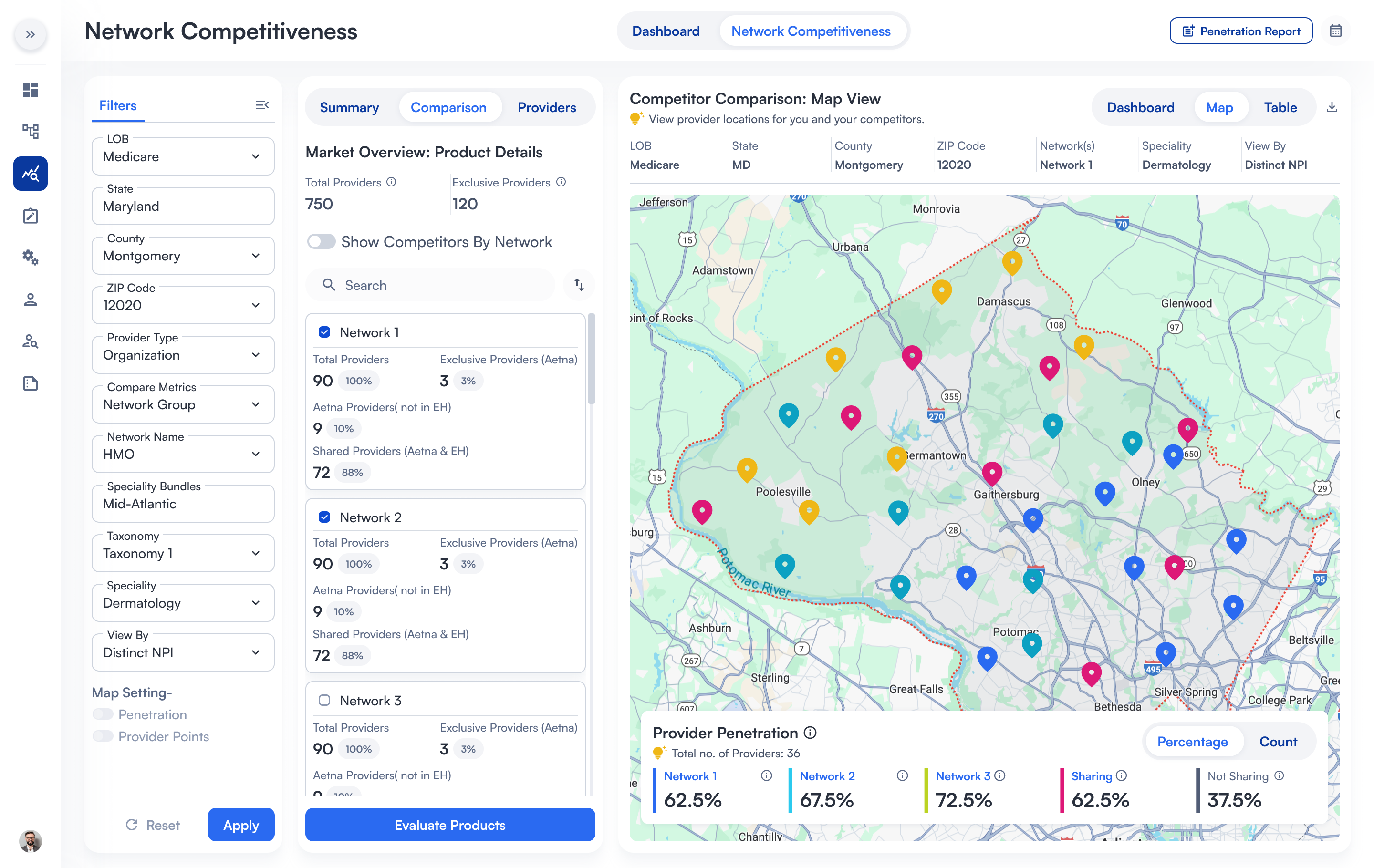1374x868 pixels.
Task: Toggle Show Competitors By Network switch
Action: click(321, 242)
